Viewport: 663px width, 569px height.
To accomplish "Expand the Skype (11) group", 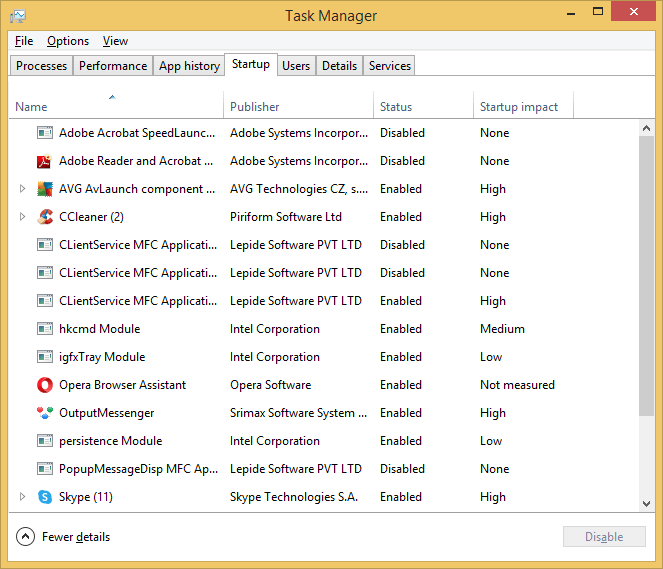I will pos(22,496).
